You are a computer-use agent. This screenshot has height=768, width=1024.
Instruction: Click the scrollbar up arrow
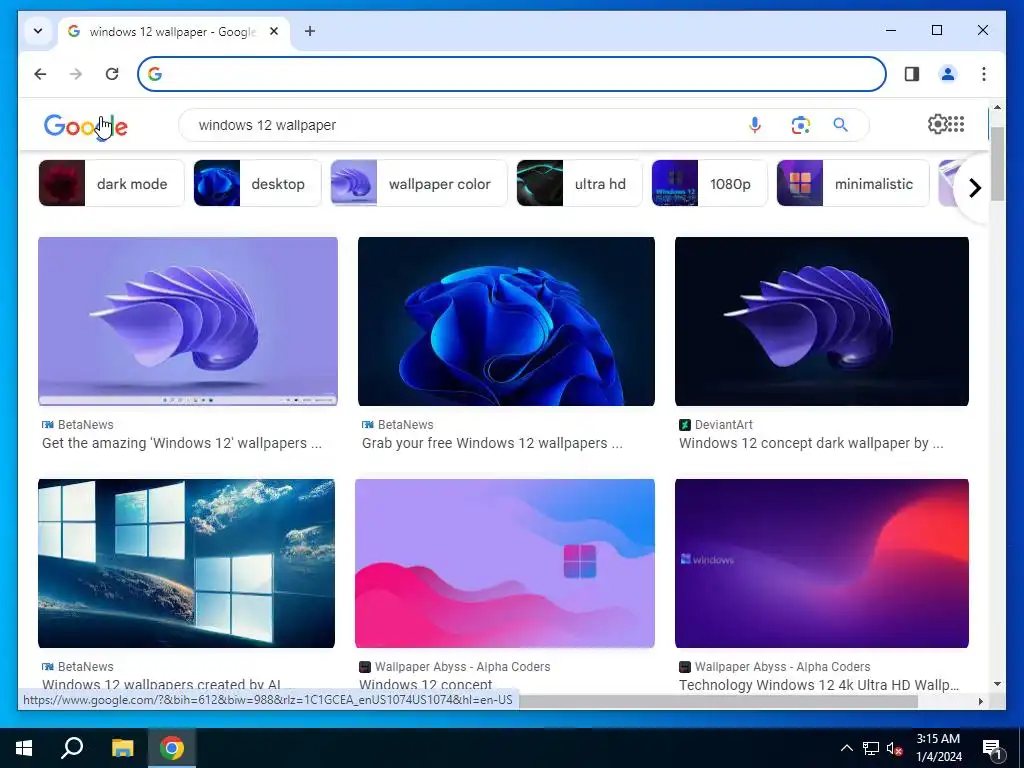(997, 106)
